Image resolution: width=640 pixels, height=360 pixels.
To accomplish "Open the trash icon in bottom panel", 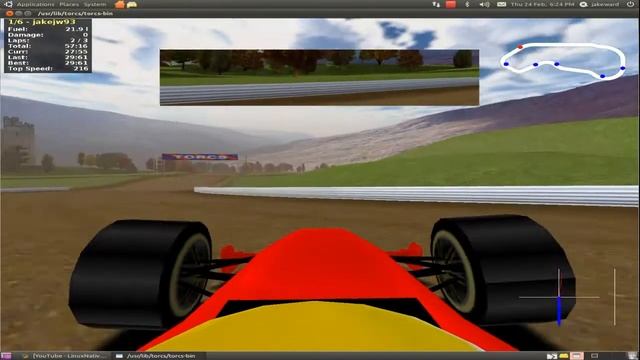I will [633, 356].
